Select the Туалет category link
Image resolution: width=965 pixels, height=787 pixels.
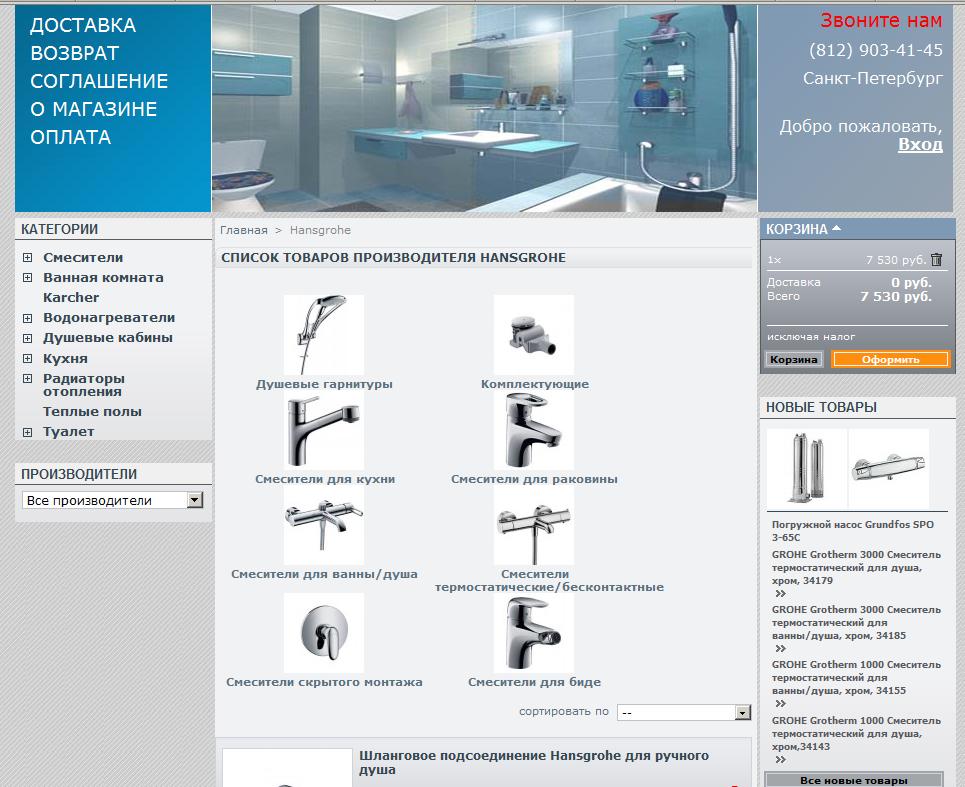coord(68,432)
